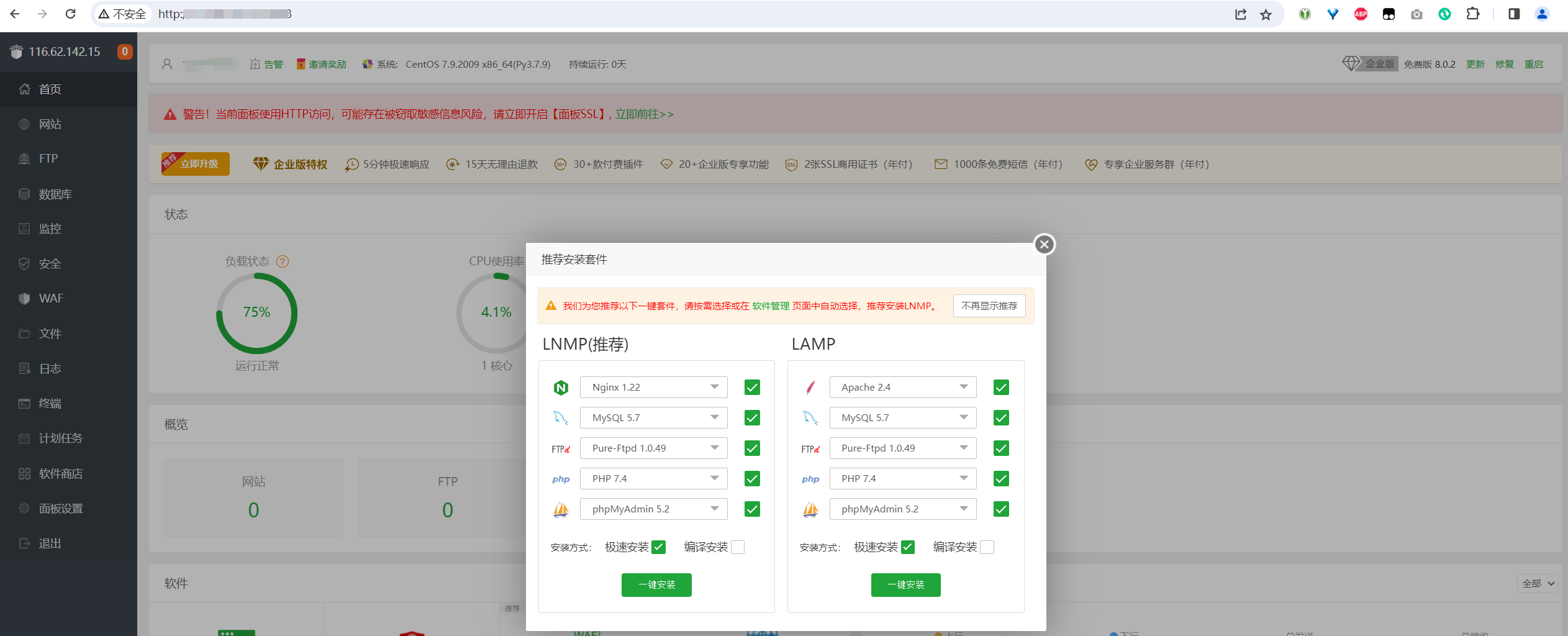Click the phpMyAdmin sailboat icon in LAMP

(810, 509)
